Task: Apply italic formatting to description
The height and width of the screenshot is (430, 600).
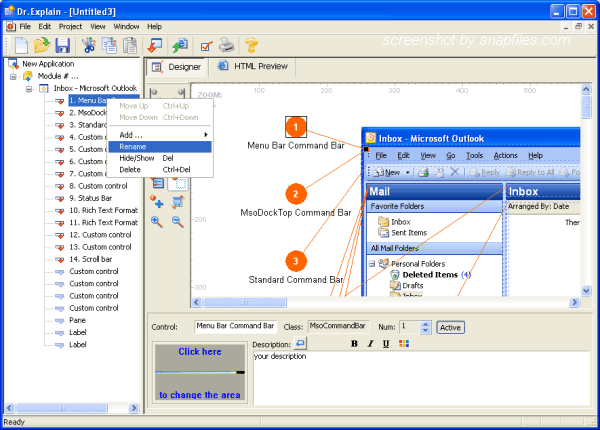Action: 370,344
